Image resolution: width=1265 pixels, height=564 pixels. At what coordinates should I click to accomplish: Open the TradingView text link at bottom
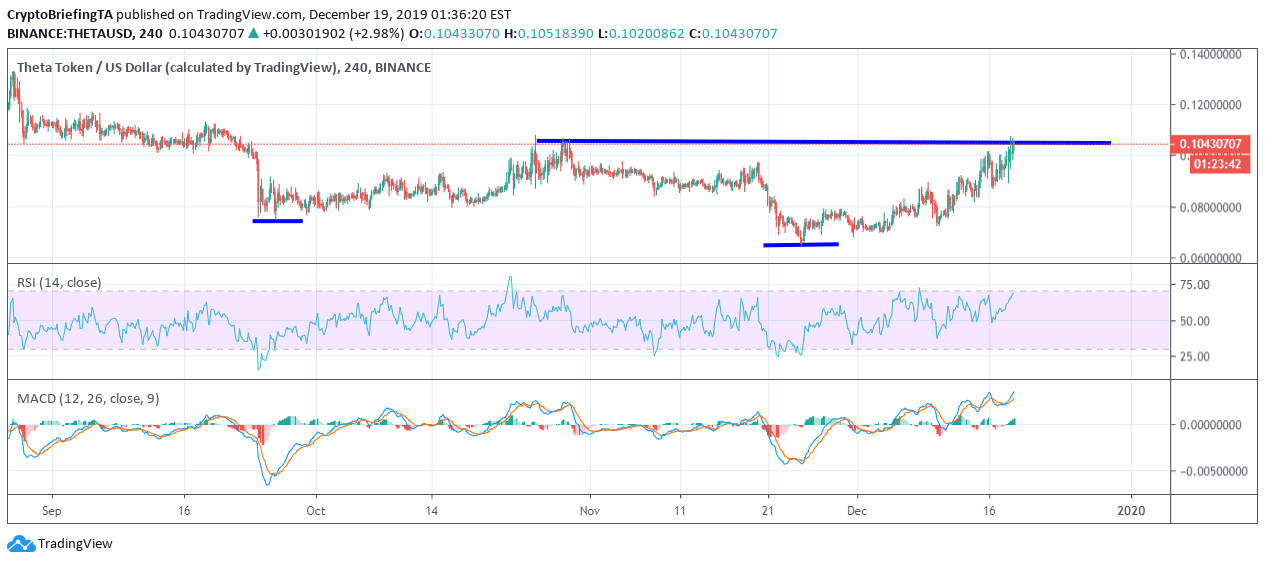click(75, 544)
